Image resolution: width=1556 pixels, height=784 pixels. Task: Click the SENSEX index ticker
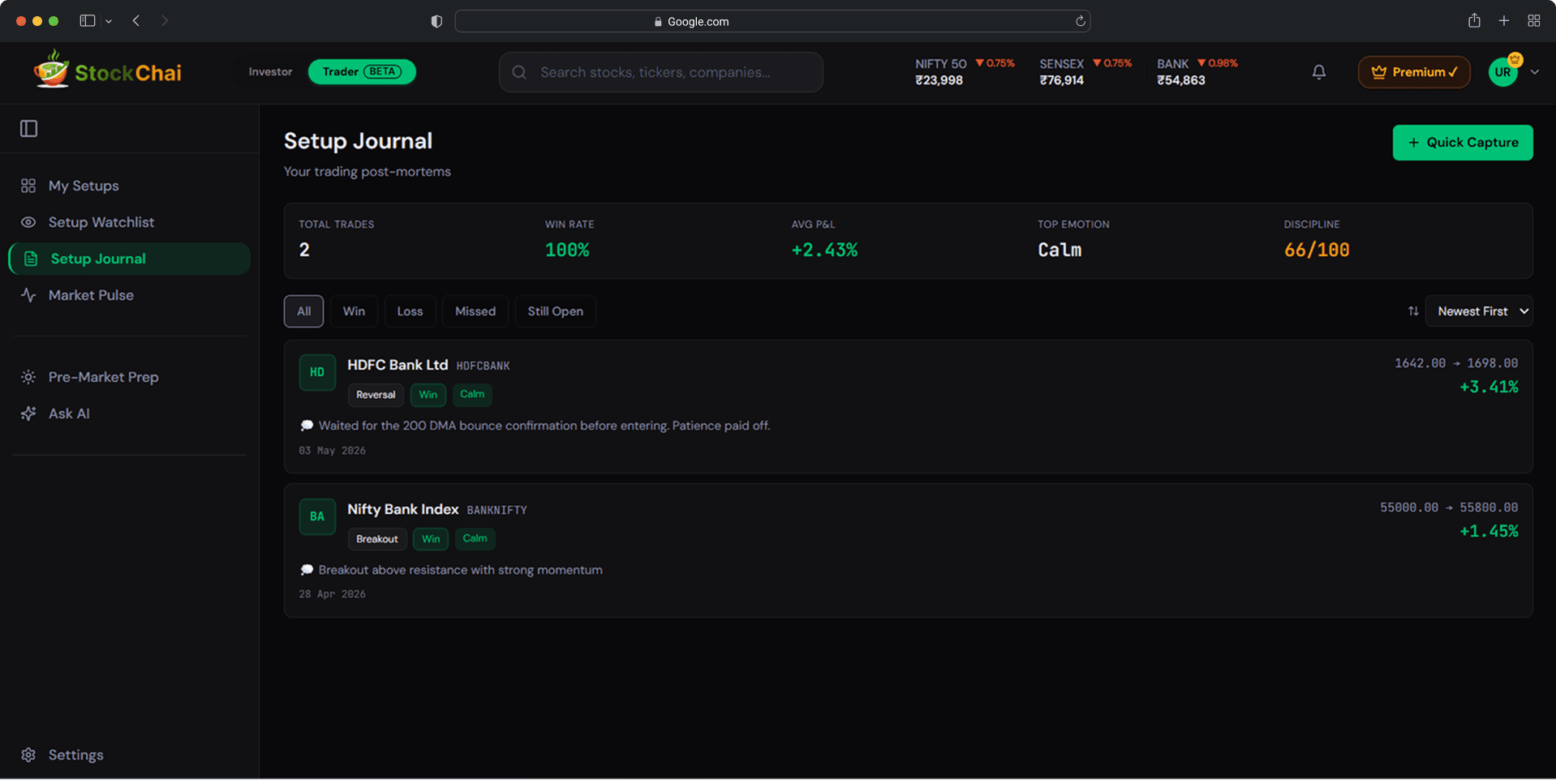pos(1085,71)
